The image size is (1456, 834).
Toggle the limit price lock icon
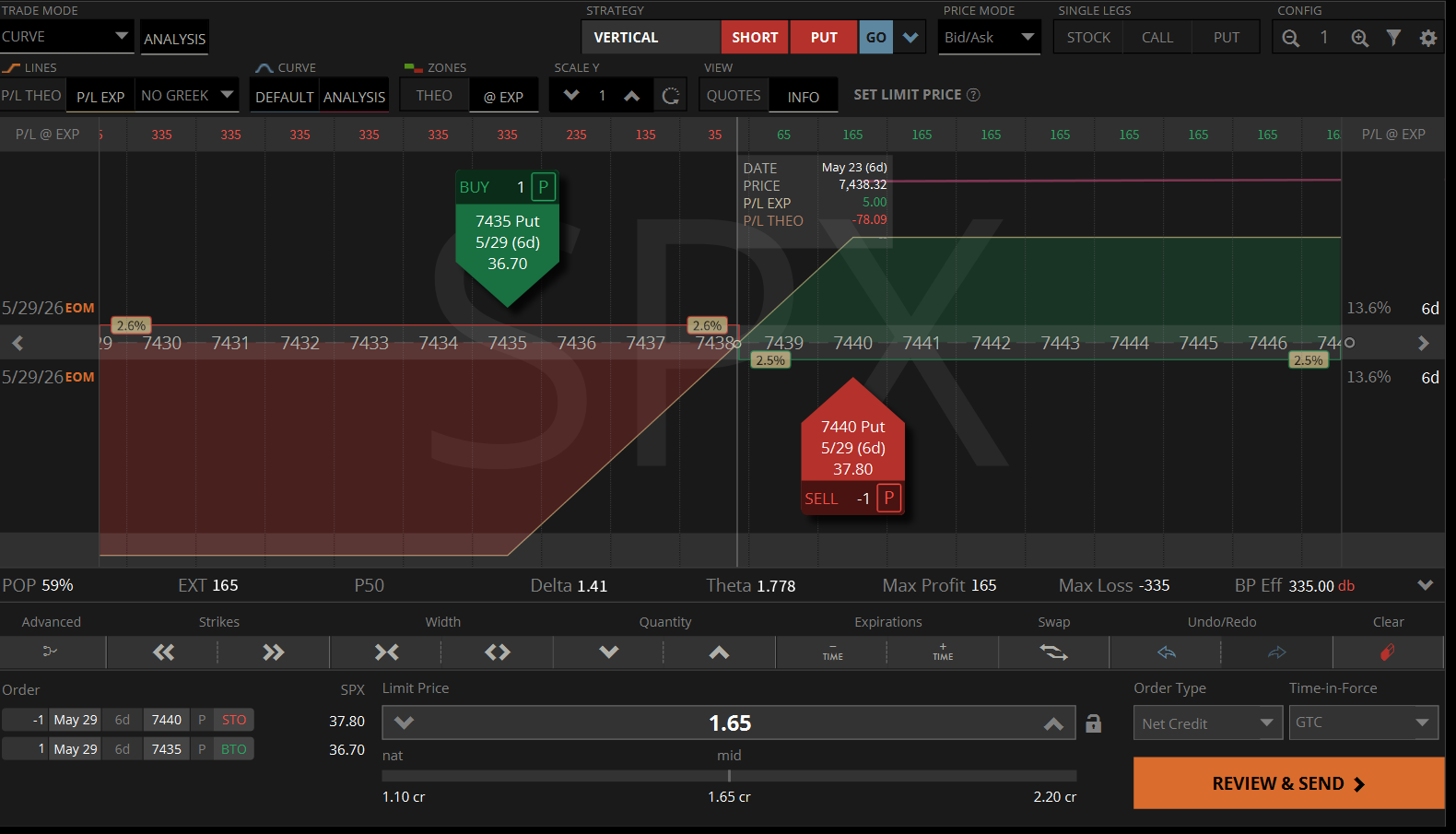tap(1093, 723)
